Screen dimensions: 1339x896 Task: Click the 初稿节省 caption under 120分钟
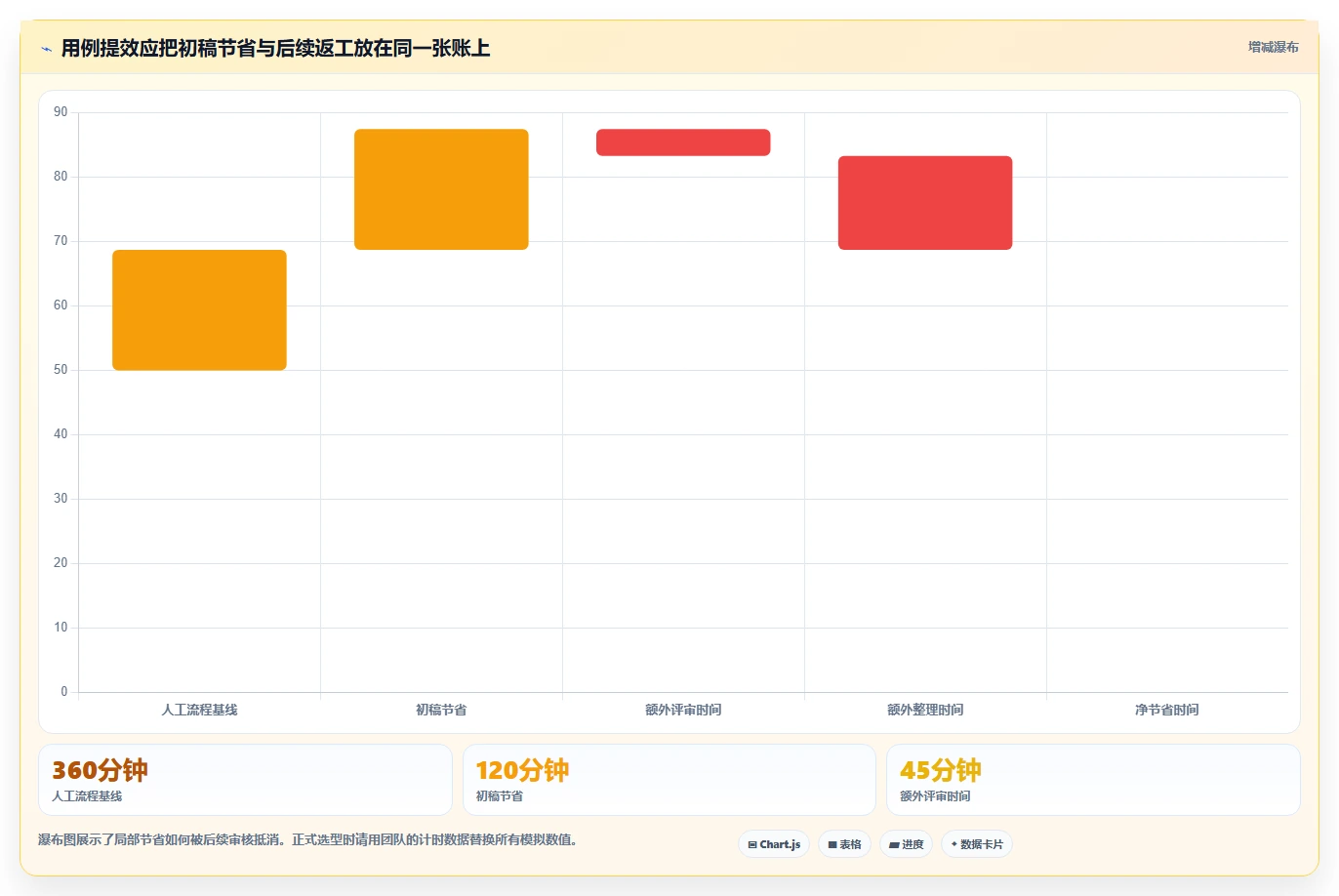pos(500,796)
